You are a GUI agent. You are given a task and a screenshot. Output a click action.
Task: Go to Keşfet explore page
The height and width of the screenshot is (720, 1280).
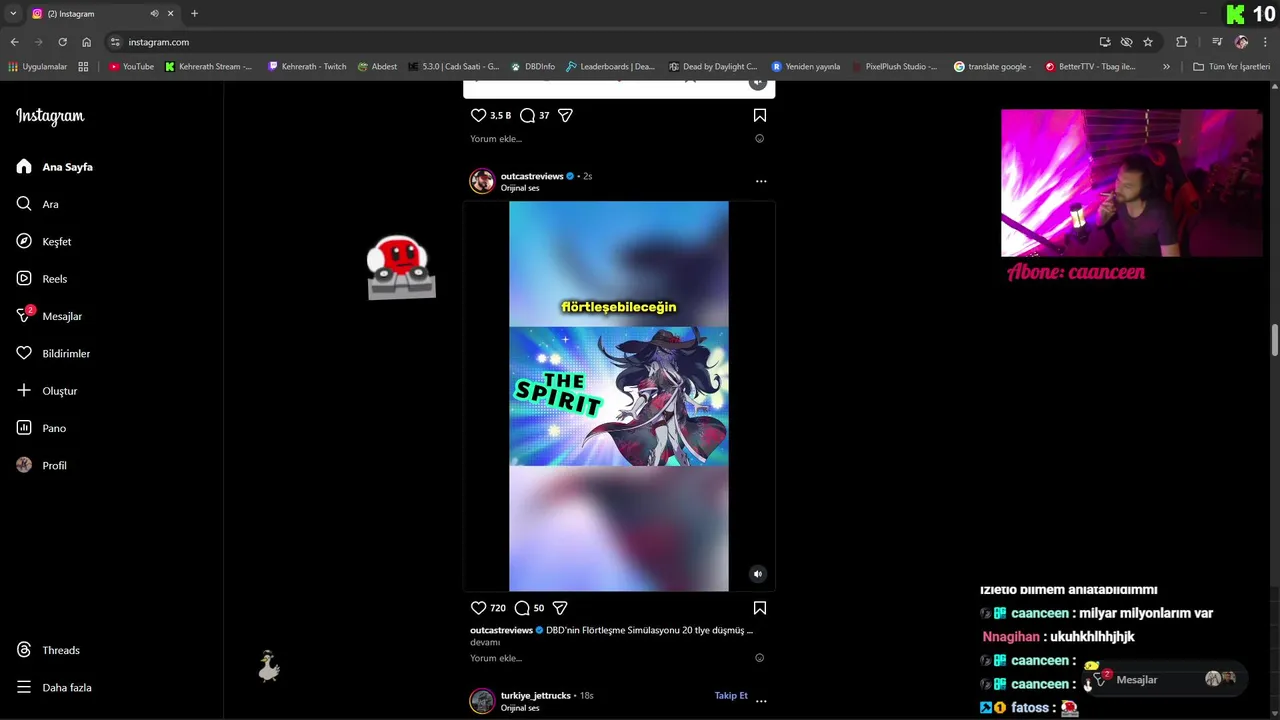tap(44, 242)
